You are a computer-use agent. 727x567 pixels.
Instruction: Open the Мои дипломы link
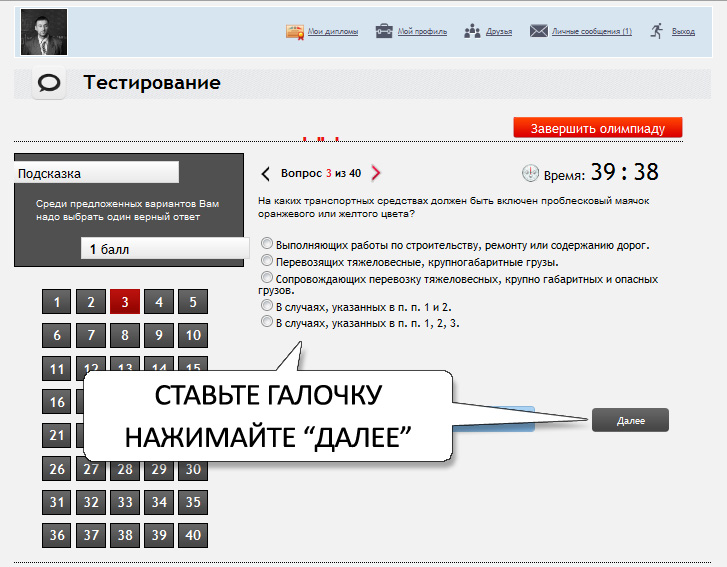(333, 32)
